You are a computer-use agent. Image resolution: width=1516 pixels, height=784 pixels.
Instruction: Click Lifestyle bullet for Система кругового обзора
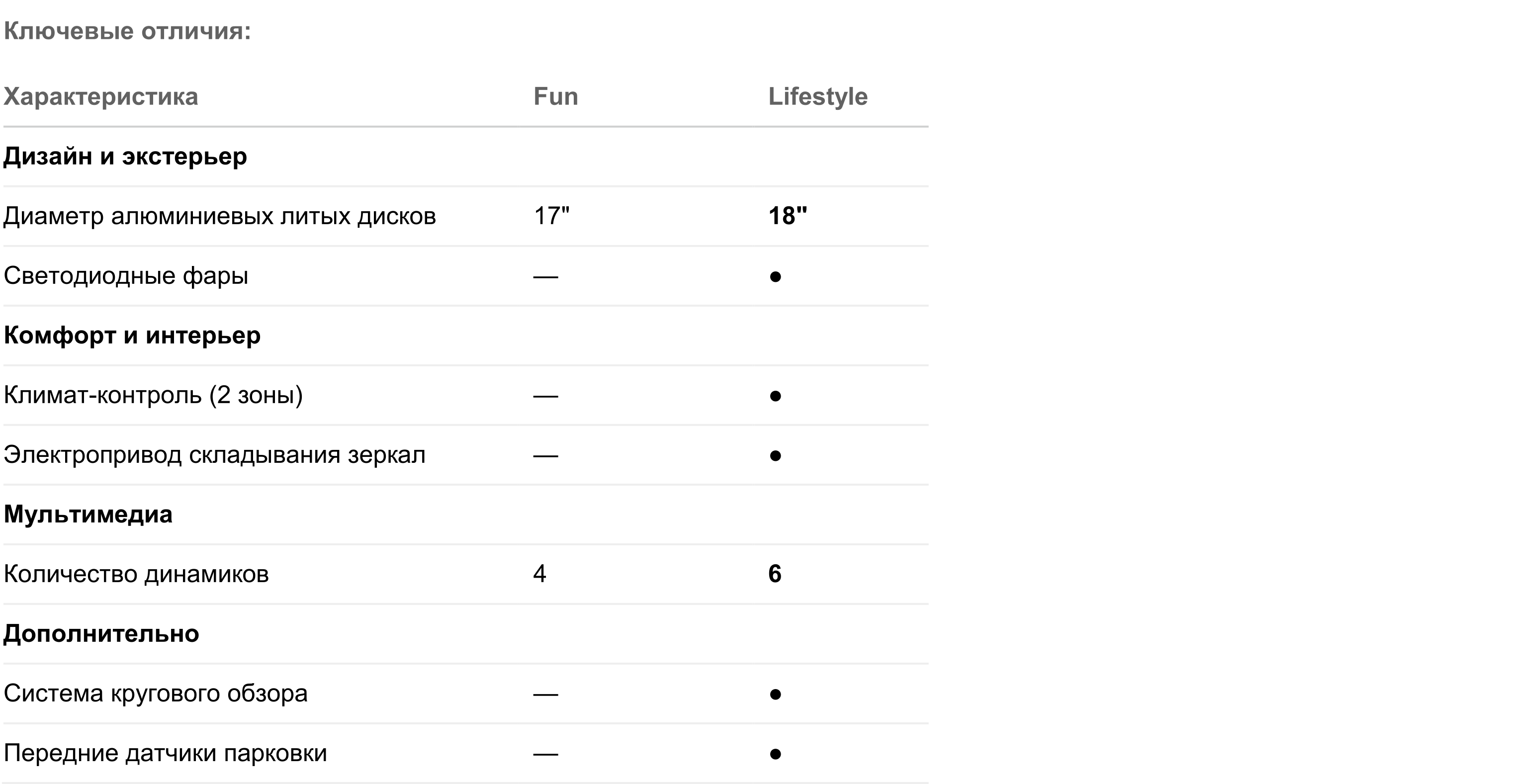(x=775, y=695)
